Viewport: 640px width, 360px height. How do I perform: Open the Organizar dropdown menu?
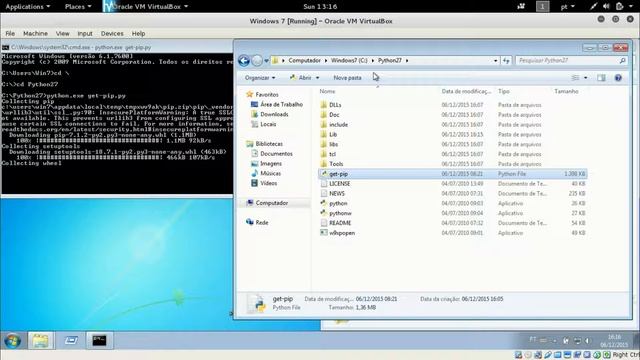tap(260, 78)
